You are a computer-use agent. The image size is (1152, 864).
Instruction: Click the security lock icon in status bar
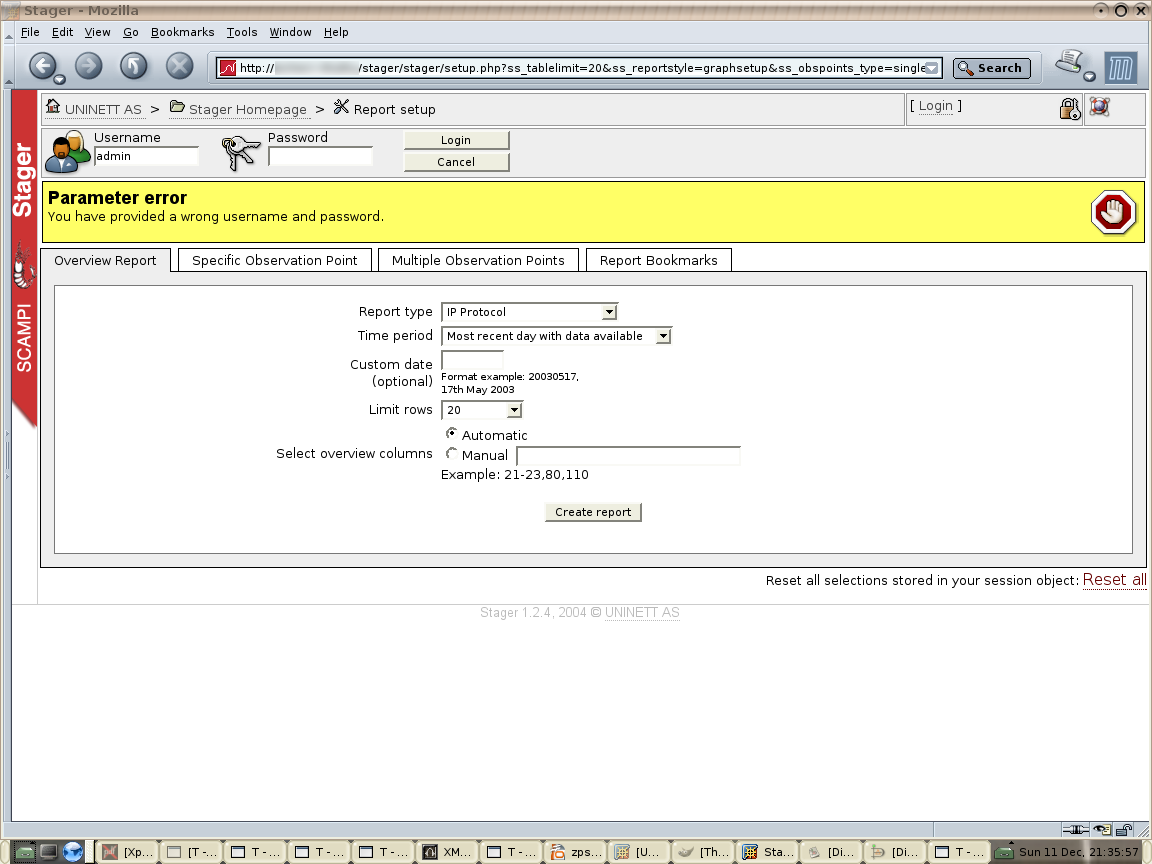pos(1123,829)
